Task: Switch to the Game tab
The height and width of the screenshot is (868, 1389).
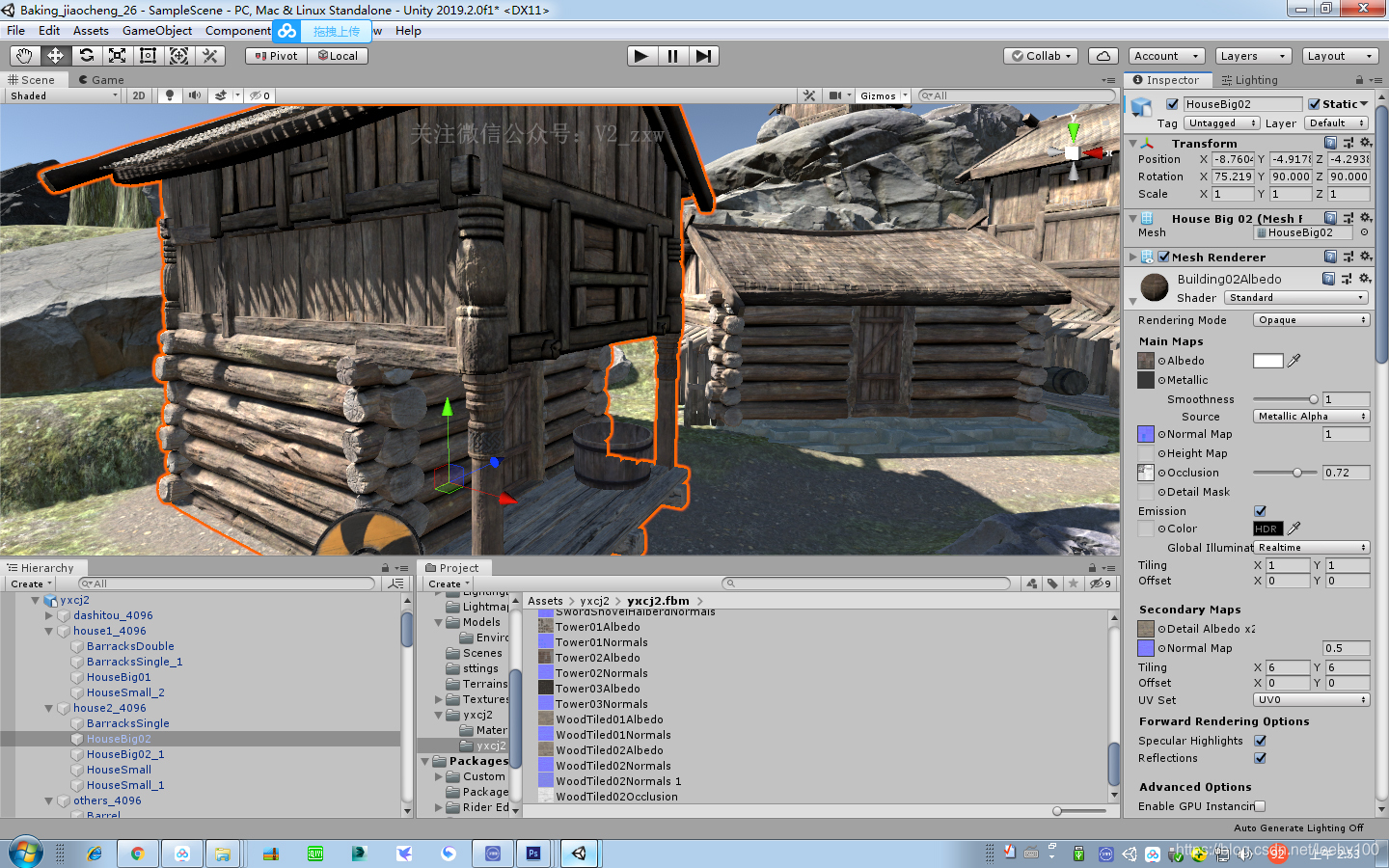Action: pyautogui.click(x=101, y=80)
